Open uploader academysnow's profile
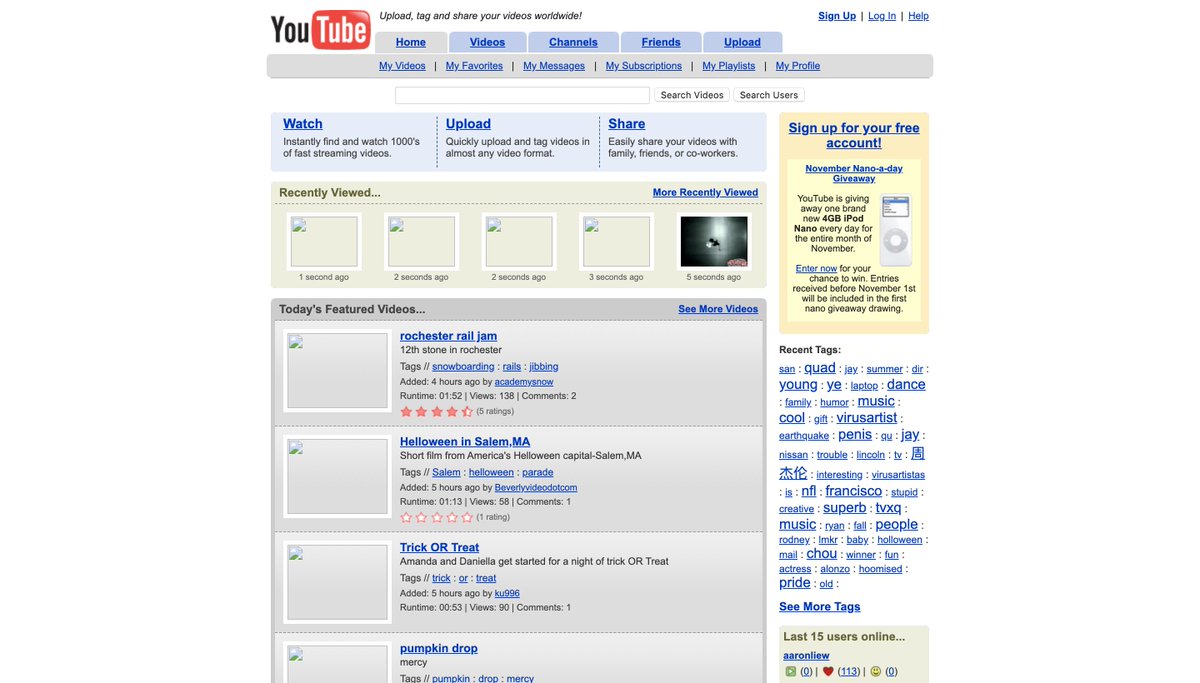This screenshot has height=683, width=1200. pyautogui.click(x=524, y=382)
